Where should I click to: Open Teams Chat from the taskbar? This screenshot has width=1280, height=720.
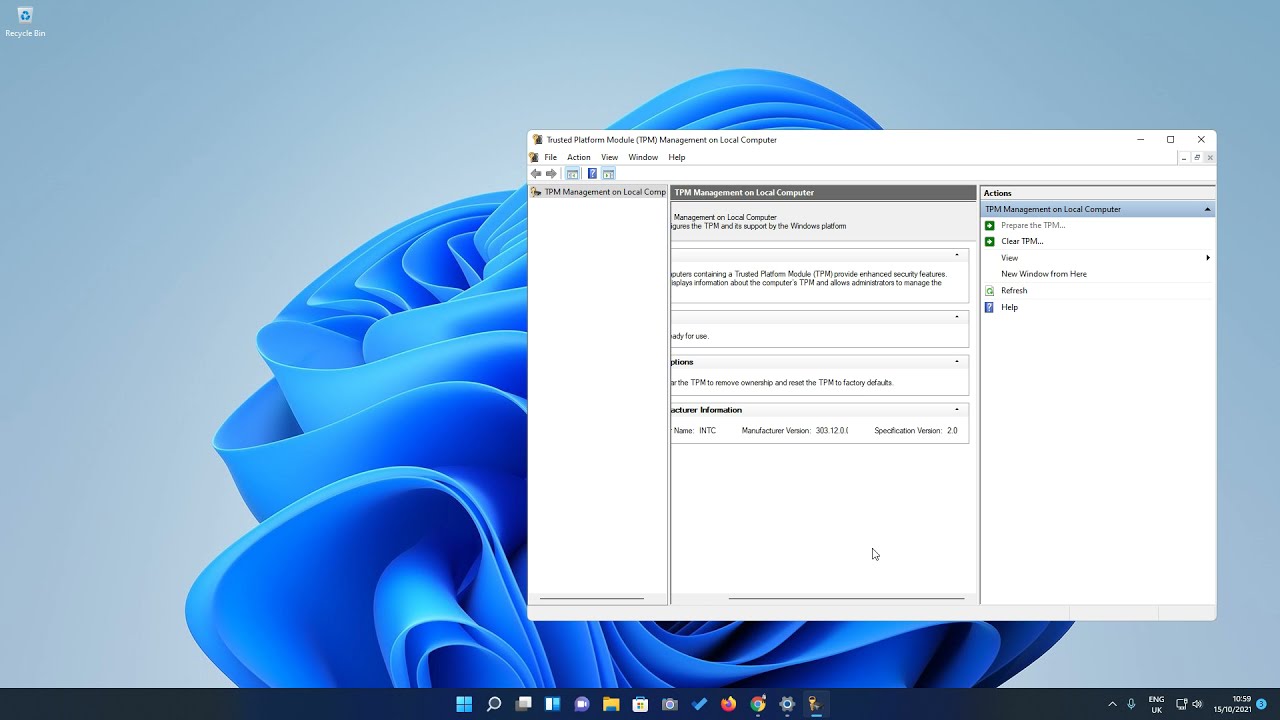pyautogui.click(x=582, y=704)
